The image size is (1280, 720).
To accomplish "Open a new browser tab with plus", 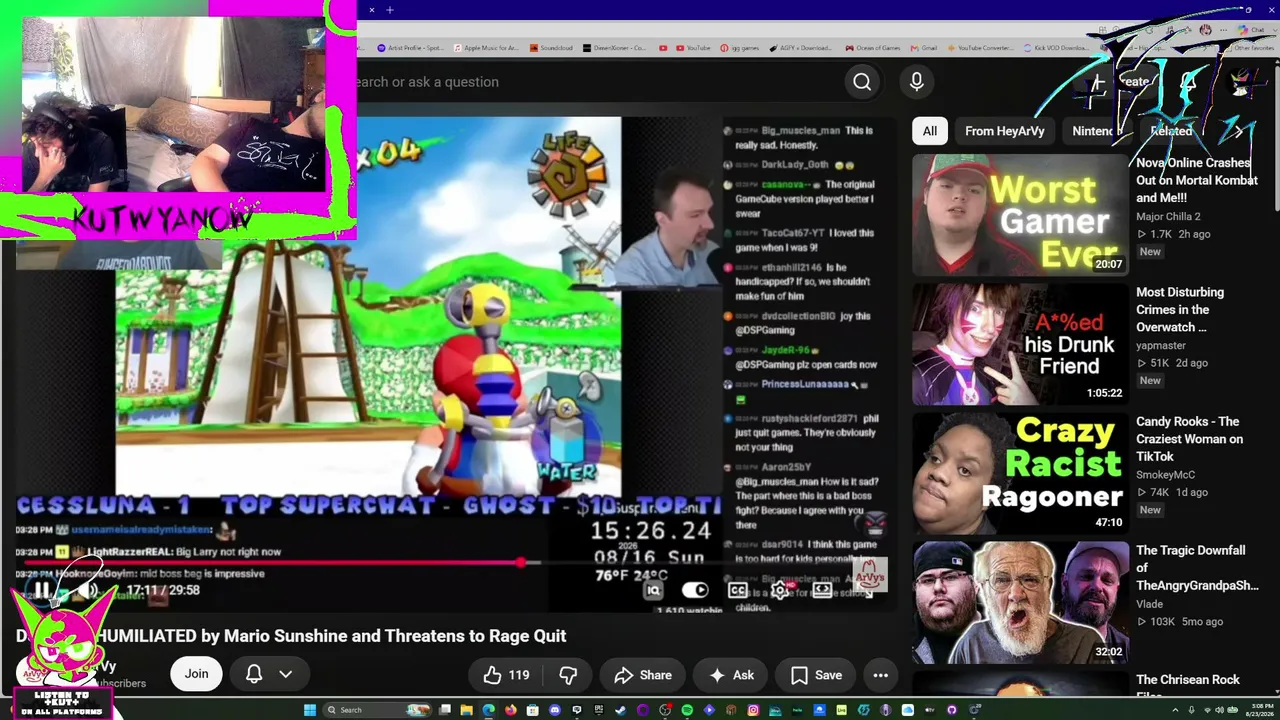I will 390,10.
